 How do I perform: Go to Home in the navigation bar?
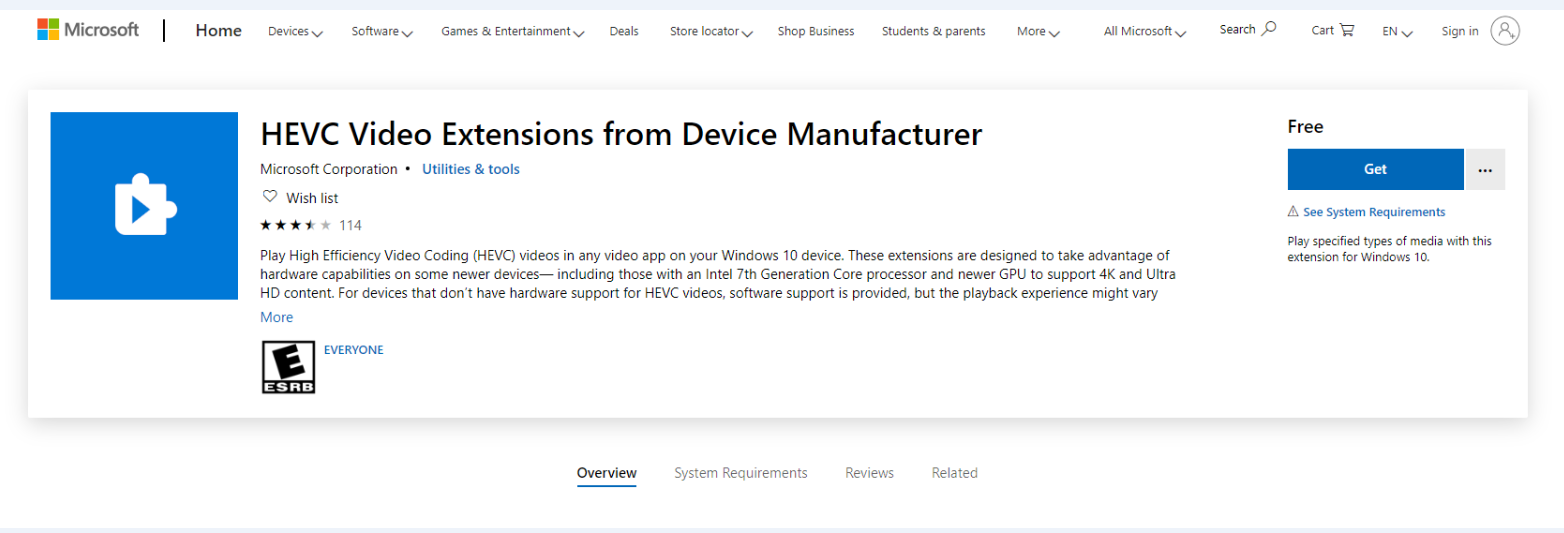point(218,30)
